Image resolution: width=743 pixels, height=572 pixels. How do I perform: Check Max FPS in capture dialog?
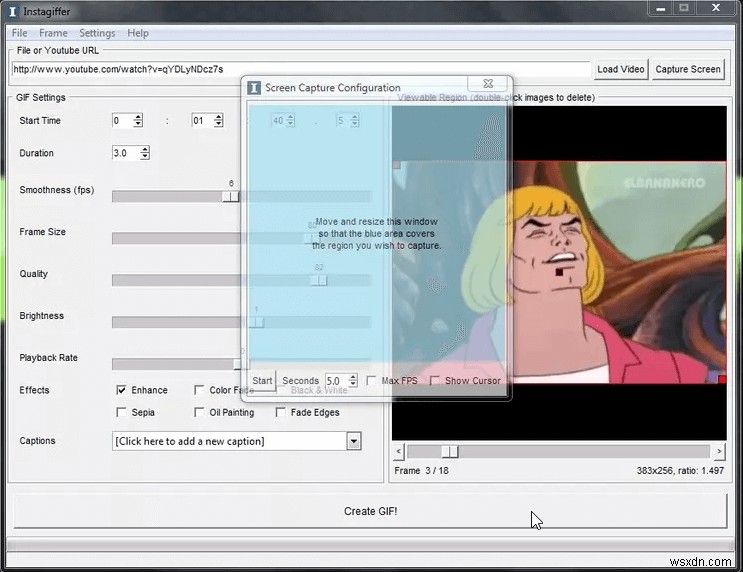pyautogui.click(x=372, y=381)
